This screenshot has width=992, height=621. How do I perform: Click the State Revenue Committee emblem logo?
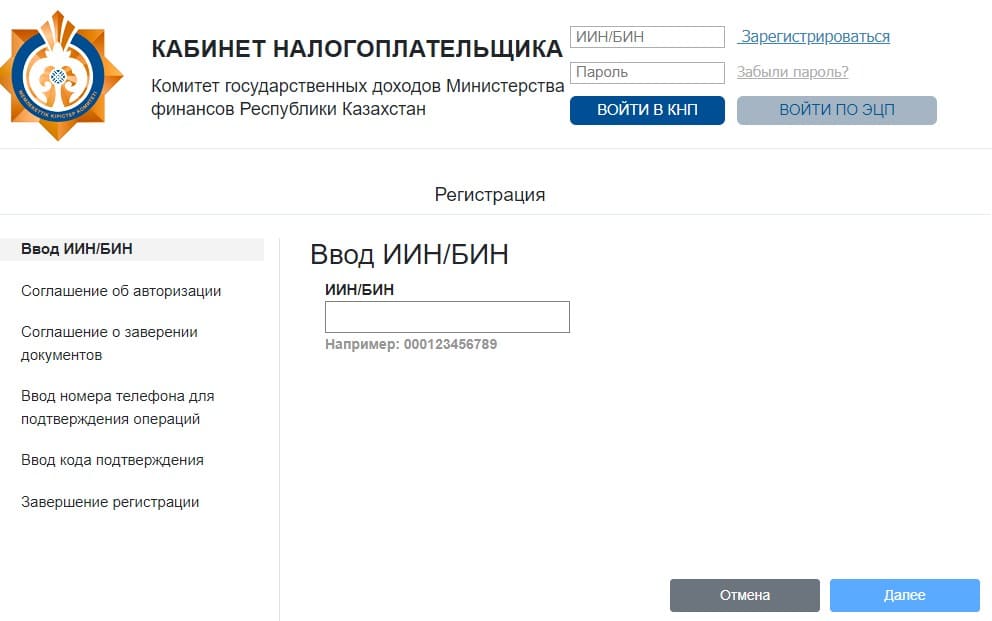tap(61, 76)
